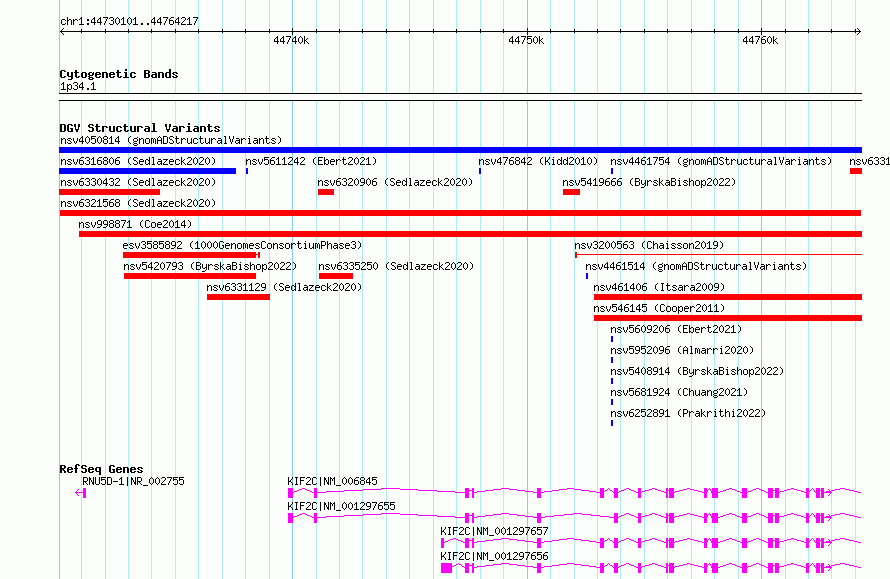Click the 44740k ruler position label
Screen dimensions: 890x579
(x=291, y=40)
